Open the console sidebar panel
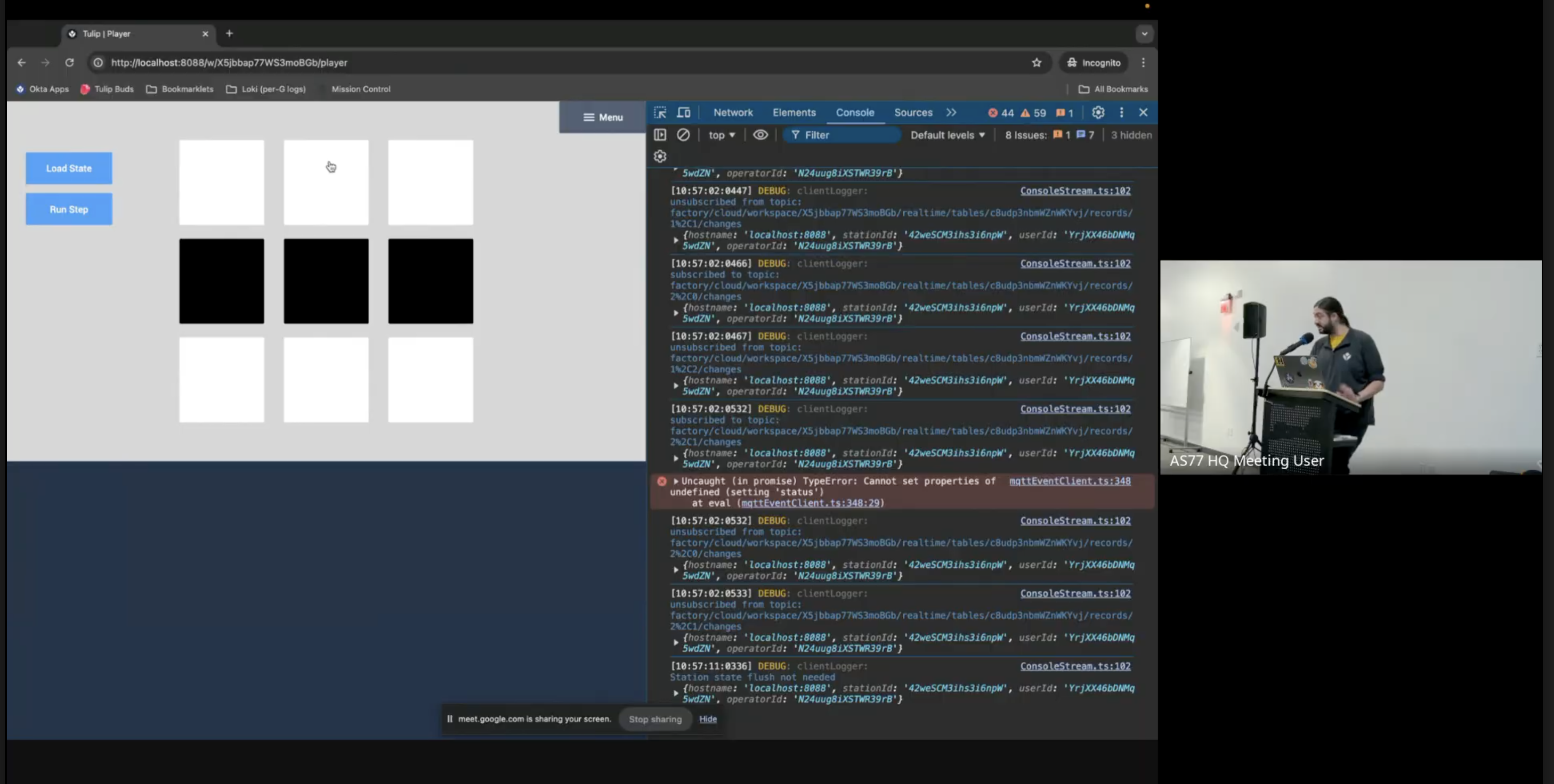This screenshot has width=1554, height=784. point(659,135)
